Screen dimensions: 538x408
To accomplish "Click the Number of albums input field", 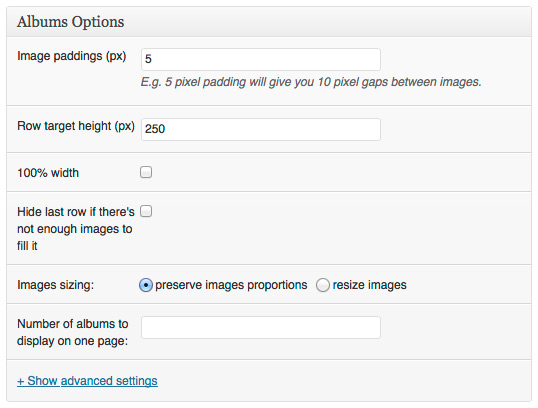I will (261, 327).
